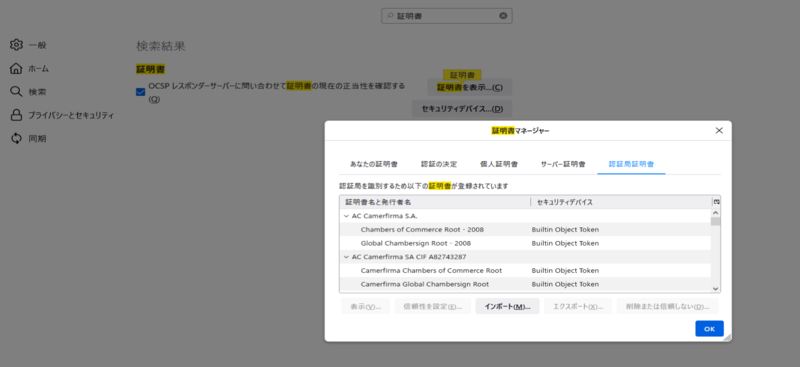This screenshot has width=800, height=367.
Task: Click the 削除または信頼しない button
Action: [x=667, y=307]
